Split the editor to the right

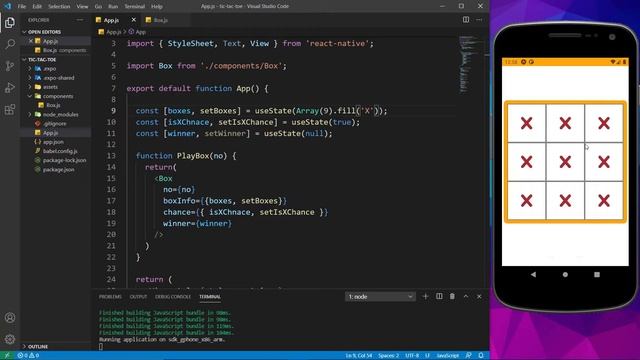point(466,20)
